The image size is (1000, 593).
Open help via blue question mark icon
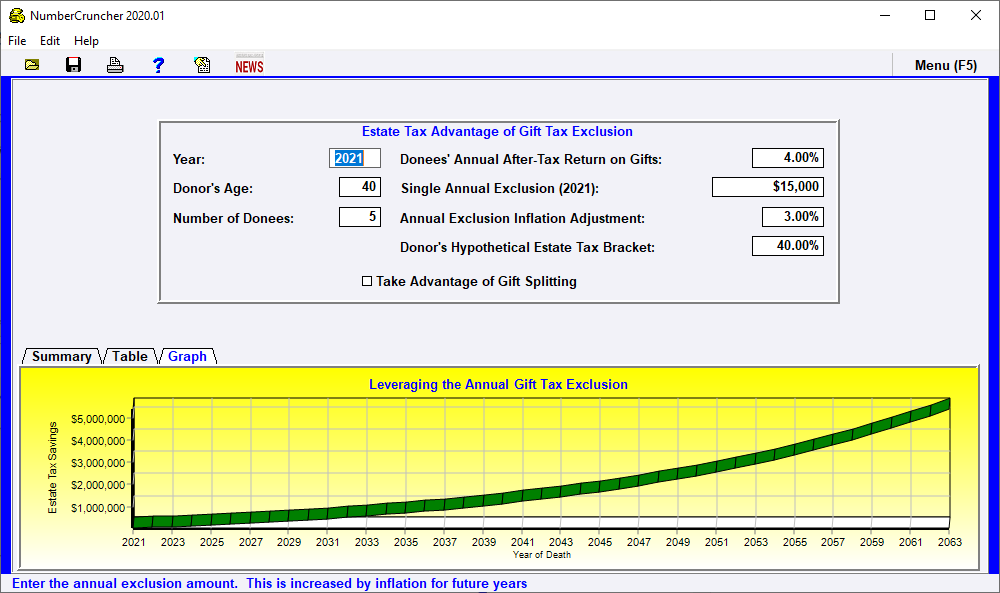tap(158, 65)
